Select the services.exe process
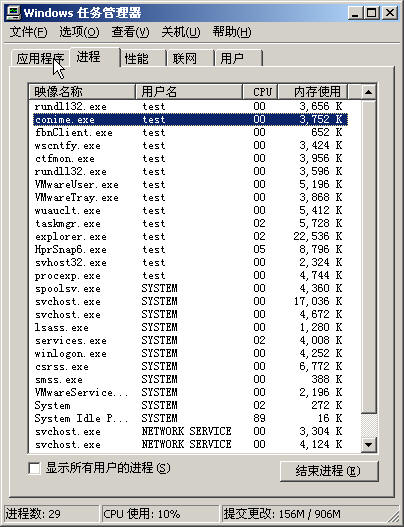Image resolution: width=404 pixels, height=527 pixels. pos(71,341)
